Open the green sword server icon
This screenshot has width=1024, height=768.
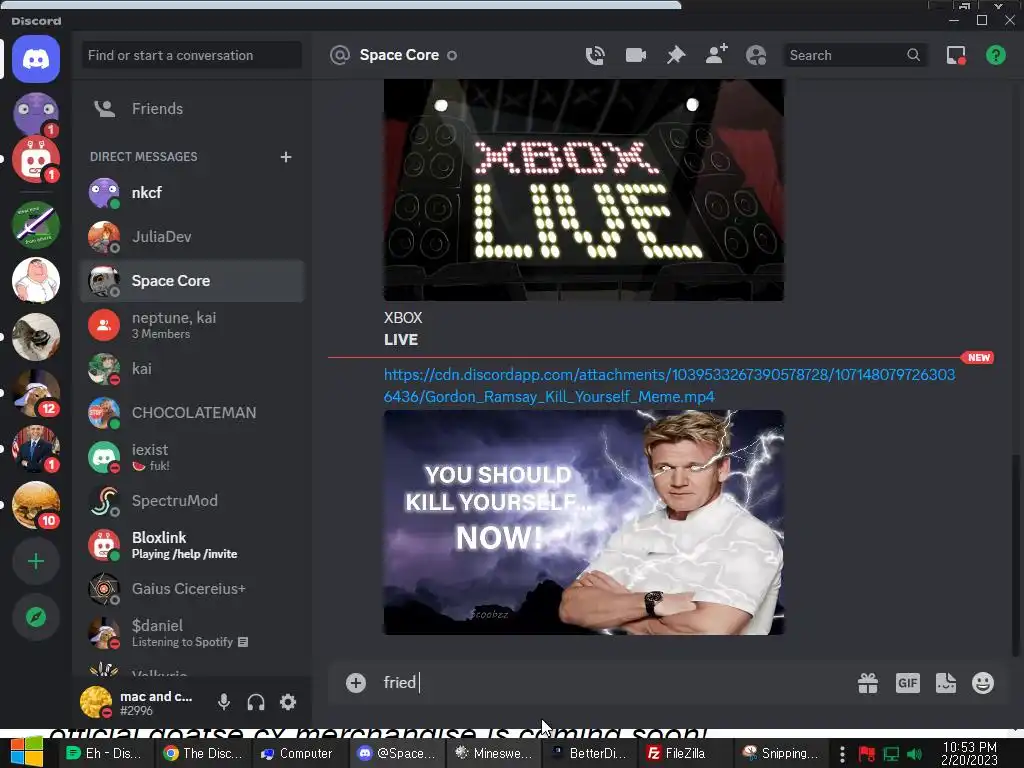click(x=36, y=225)
